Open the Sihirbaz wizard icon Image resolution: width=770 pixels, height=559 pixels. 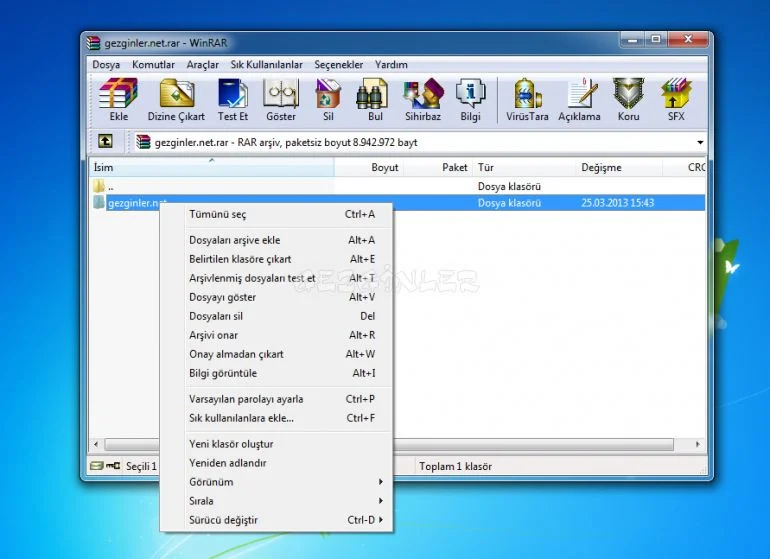point(423,100)
